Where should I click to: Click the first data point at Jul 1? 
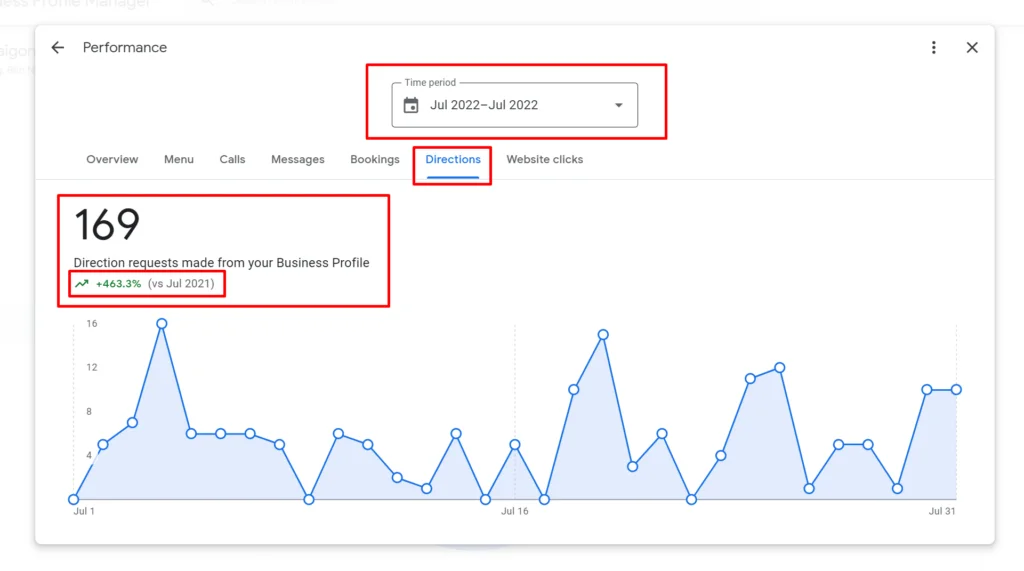click(74, 499)
